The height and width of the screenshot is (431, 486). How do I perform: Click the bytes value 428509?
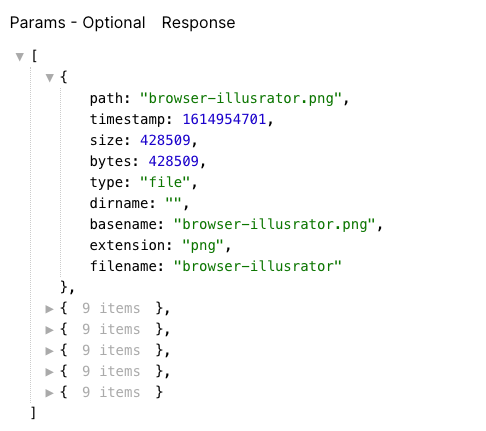[x=174, y=161]
